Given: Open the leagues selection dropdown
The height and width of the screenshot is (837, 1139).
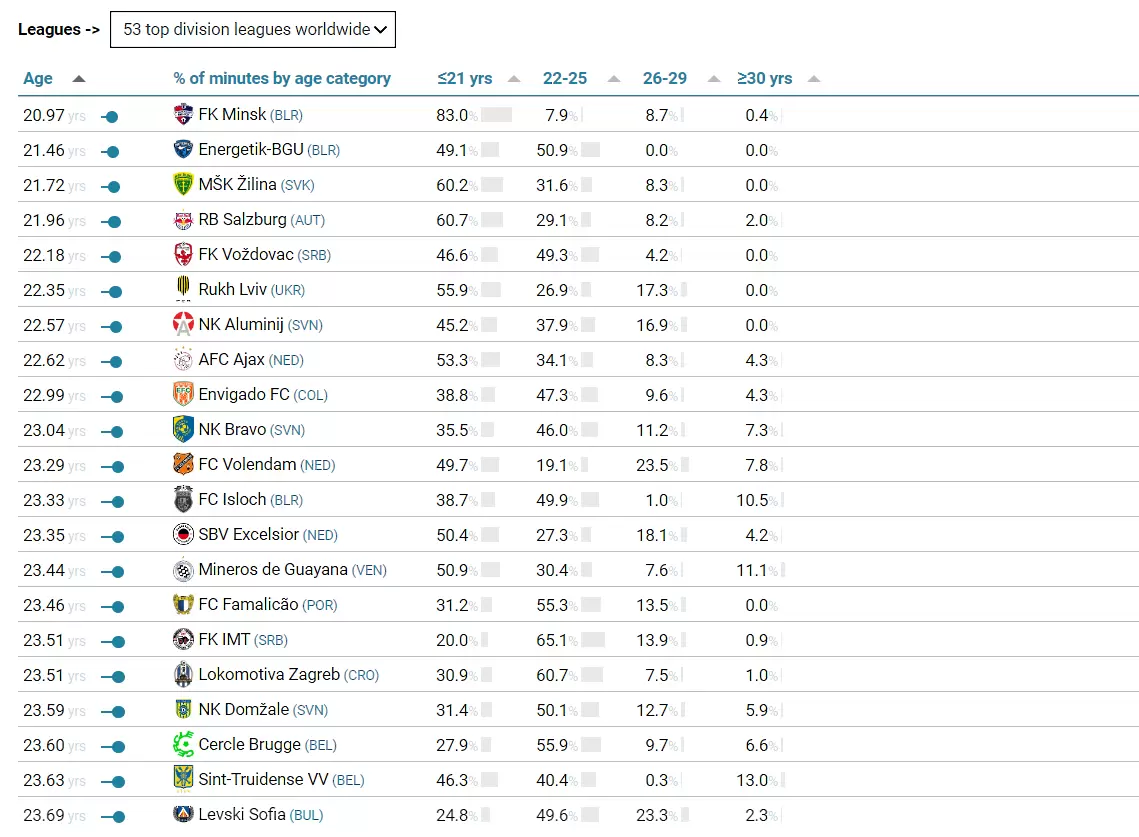Looking at the screenshot, I should point(253,30).
